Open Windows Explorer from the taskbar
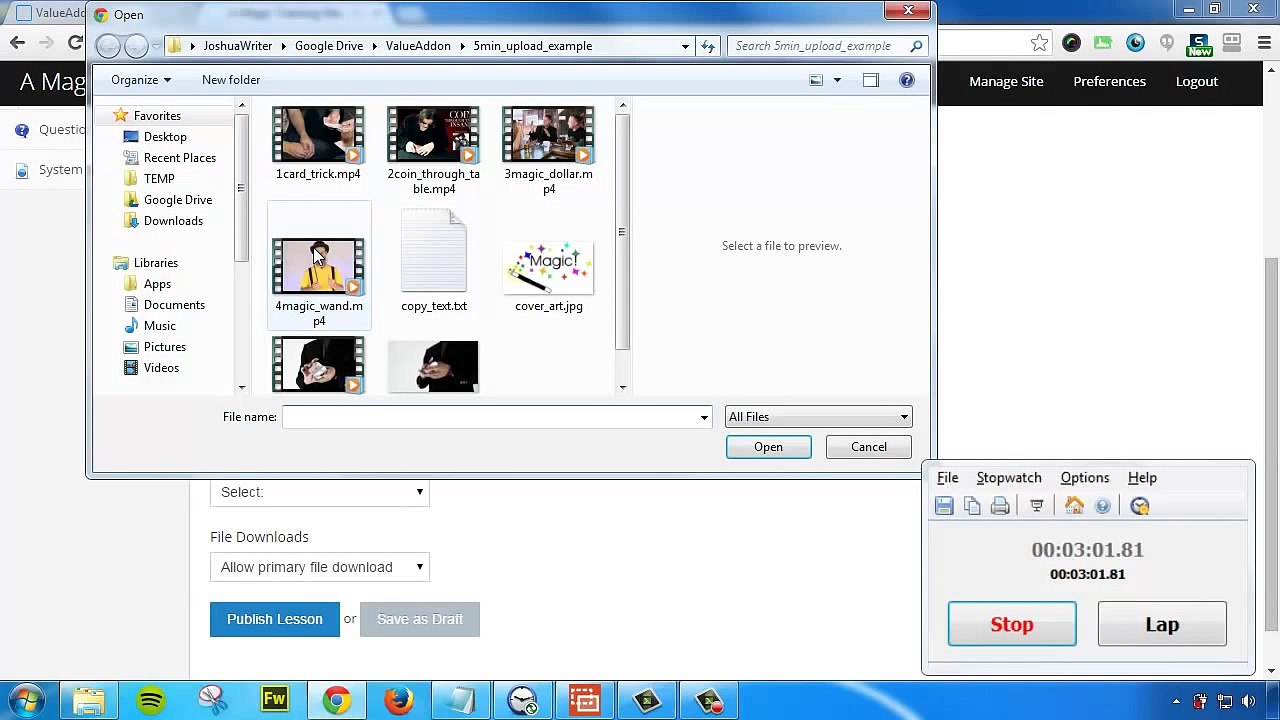Image resolution: width=1280 pixels, height=720 pixels. 89,700
